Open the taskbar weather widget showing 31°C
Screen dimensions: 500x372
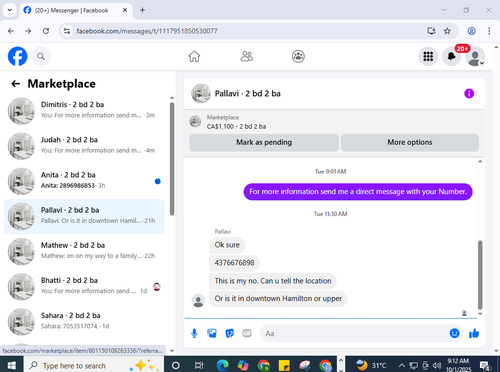point(371,365)
